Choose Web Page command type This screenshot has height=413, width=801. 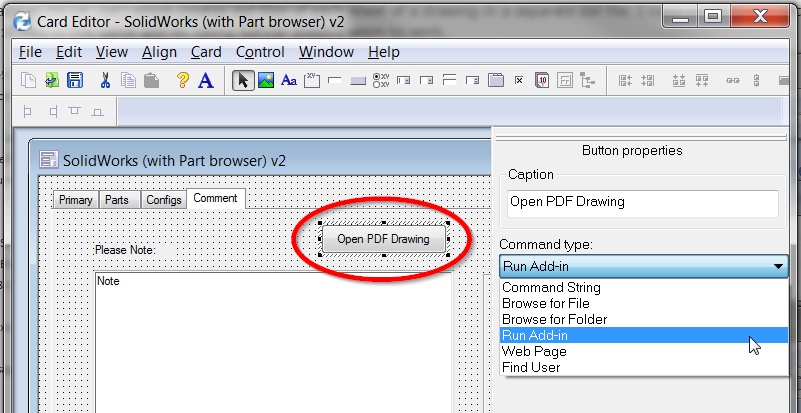644,351
